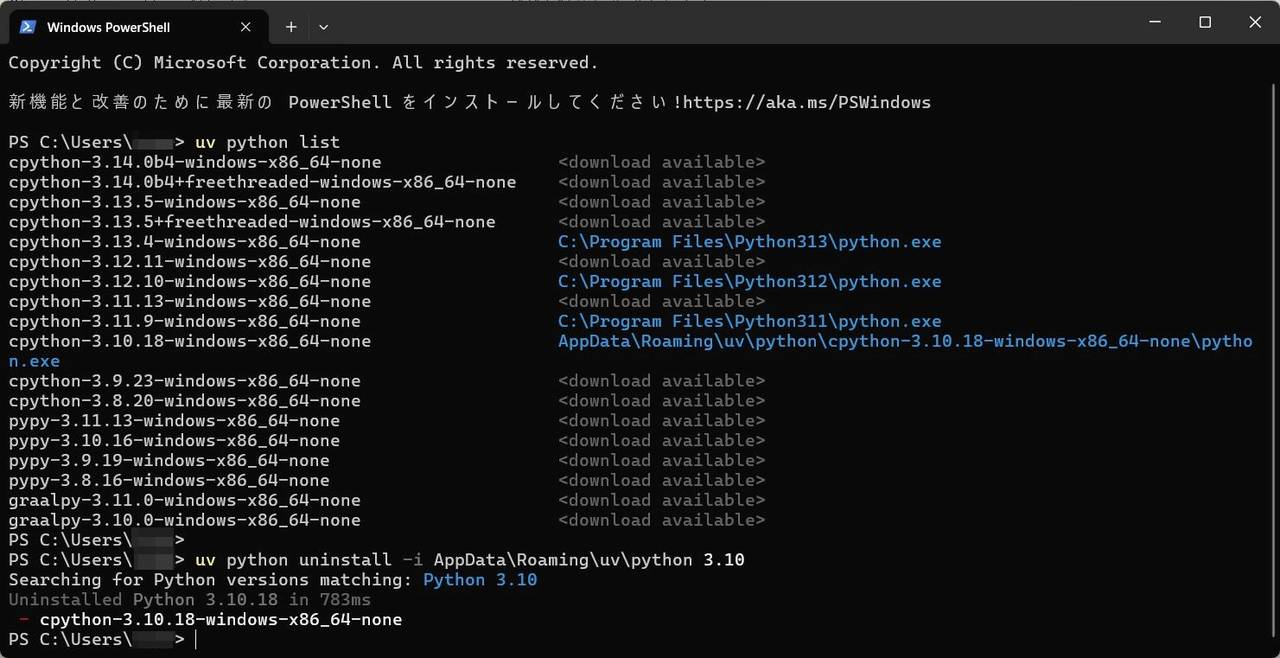The image size is (1280, 658).
Task: Click cpython-3.13.5+freethreaded entry
Action: tap(252, 222)
